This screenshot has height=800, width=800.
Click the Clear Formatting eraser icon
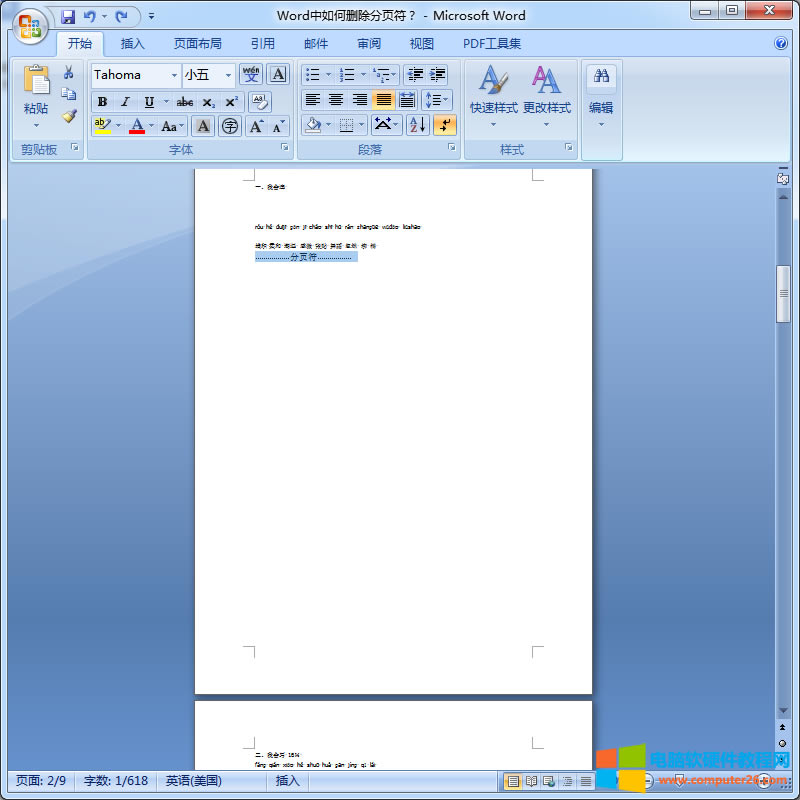pos(260,101)
